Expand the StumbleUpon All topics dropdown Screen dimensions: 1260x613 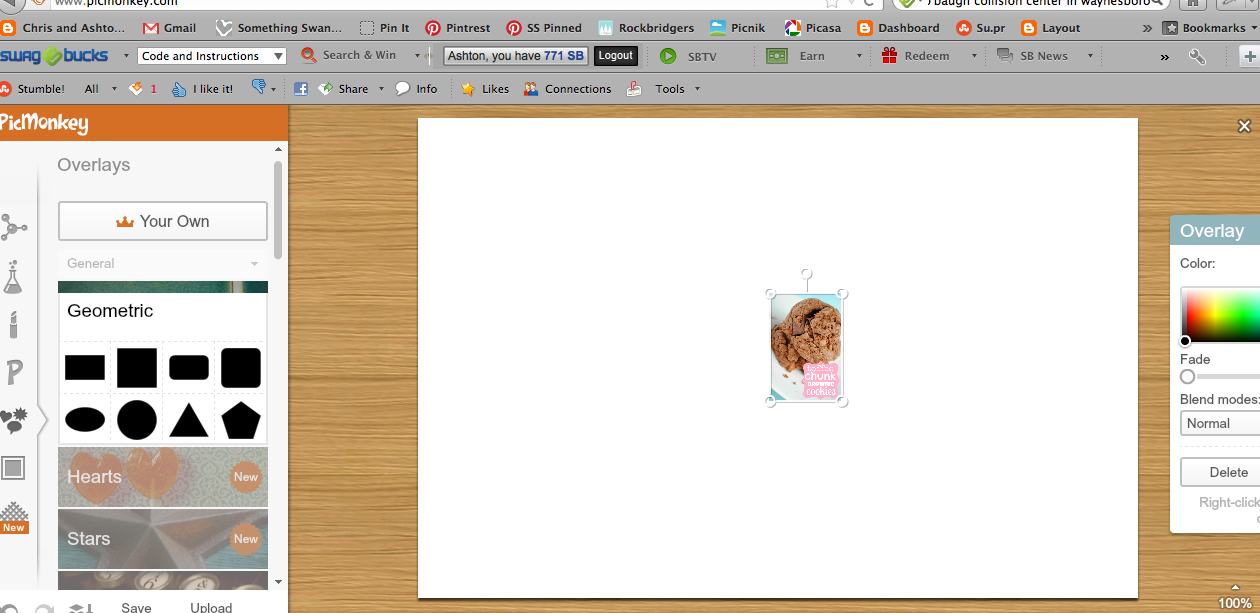tap(114, 89)
